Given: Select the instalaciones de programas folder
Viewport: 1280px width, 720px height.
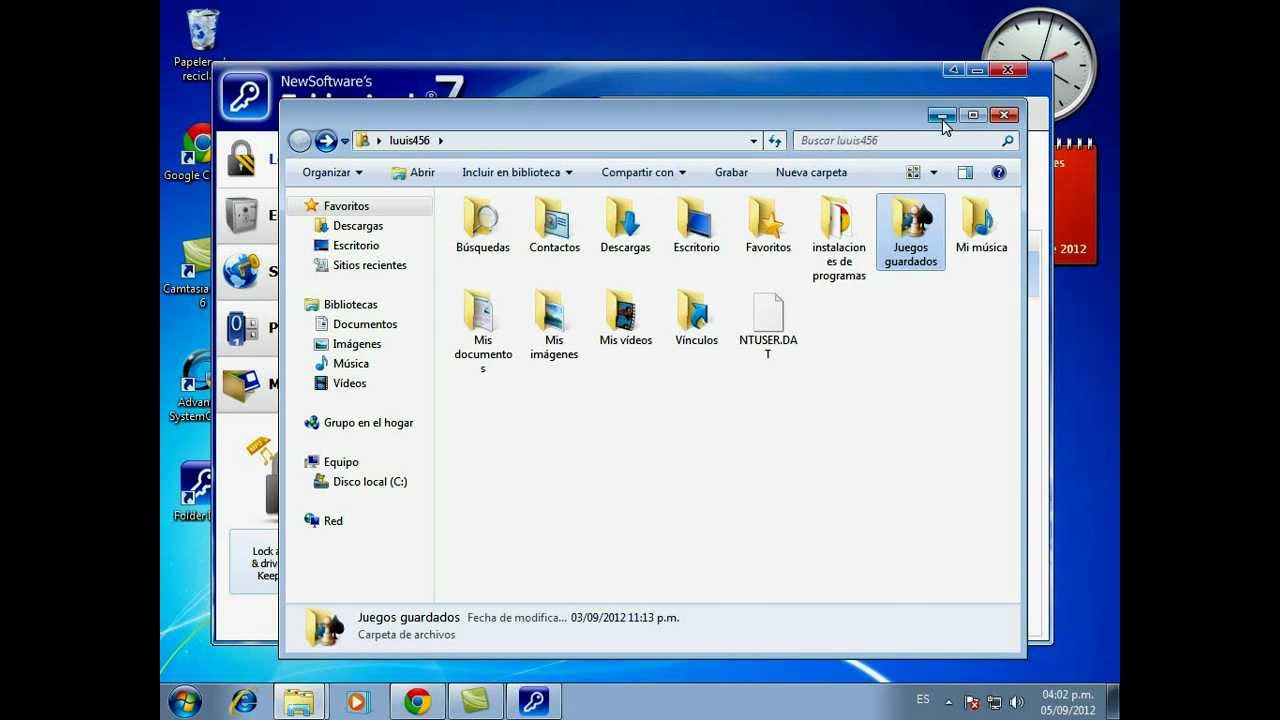Looking at the screenshot, I should [x=839, y=239].
